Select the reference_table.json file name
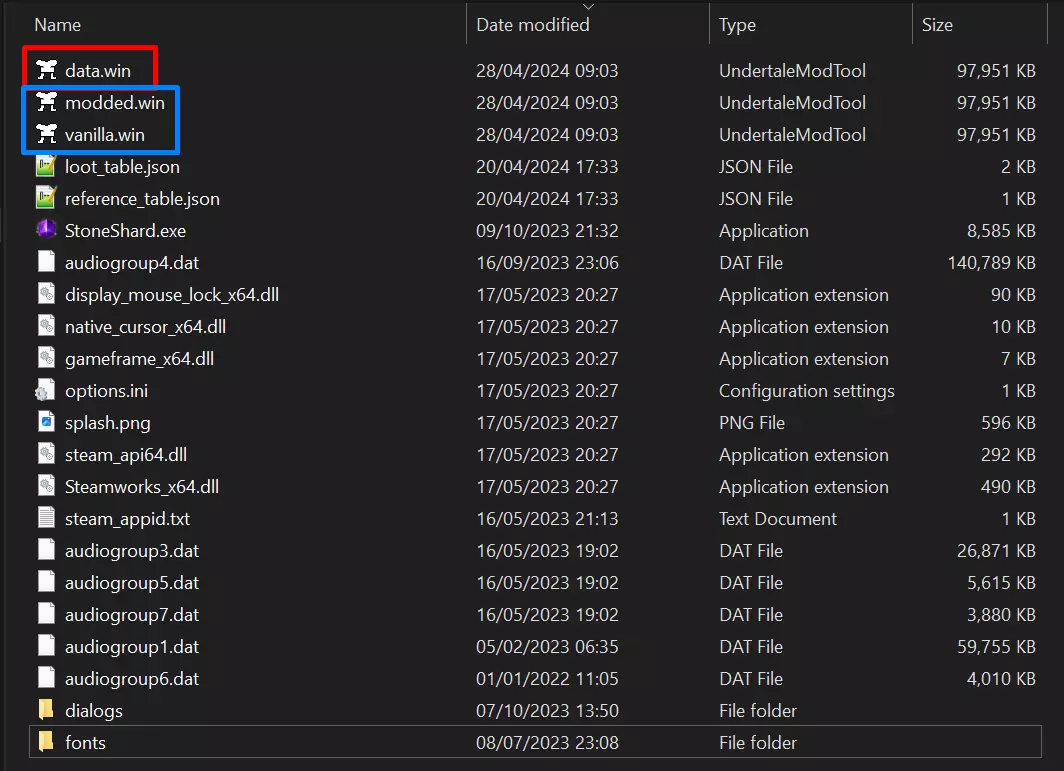 [x=142, y=198]
